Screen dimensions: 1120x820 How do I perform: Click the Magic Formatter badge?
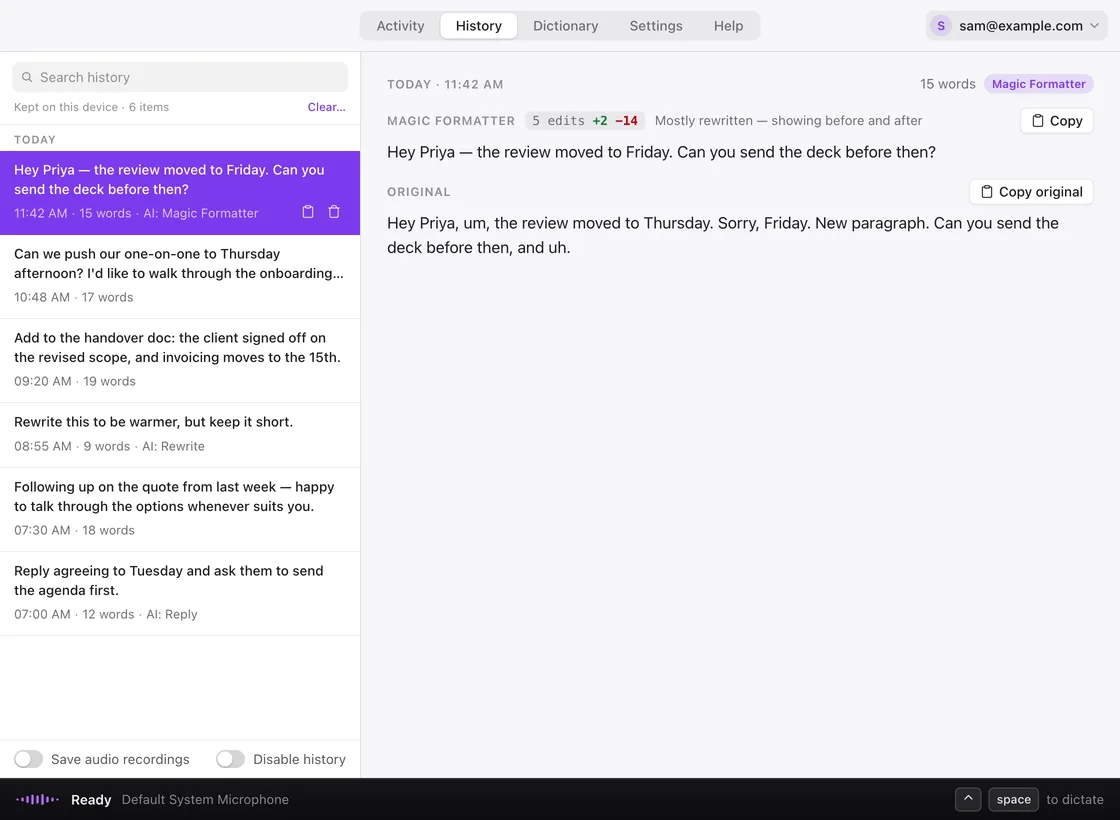pos(1038,84)
